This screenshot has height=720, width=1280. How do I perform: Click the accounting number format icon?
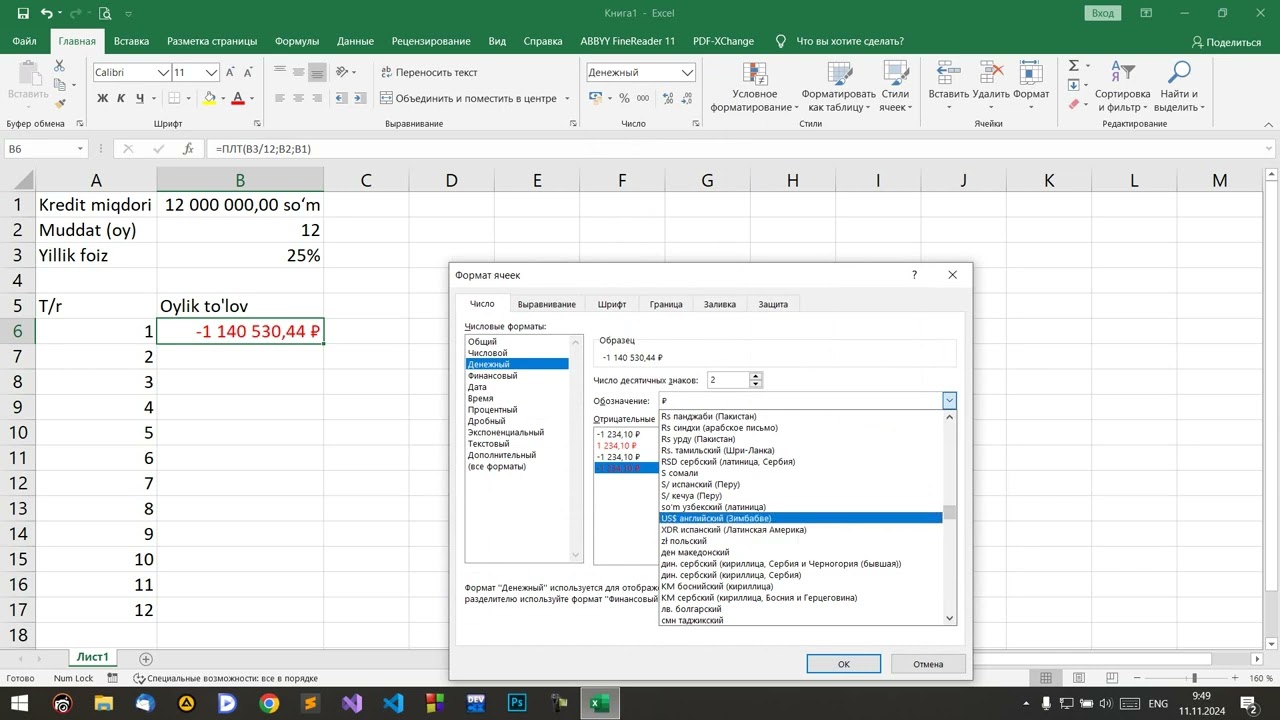point(596,98)
